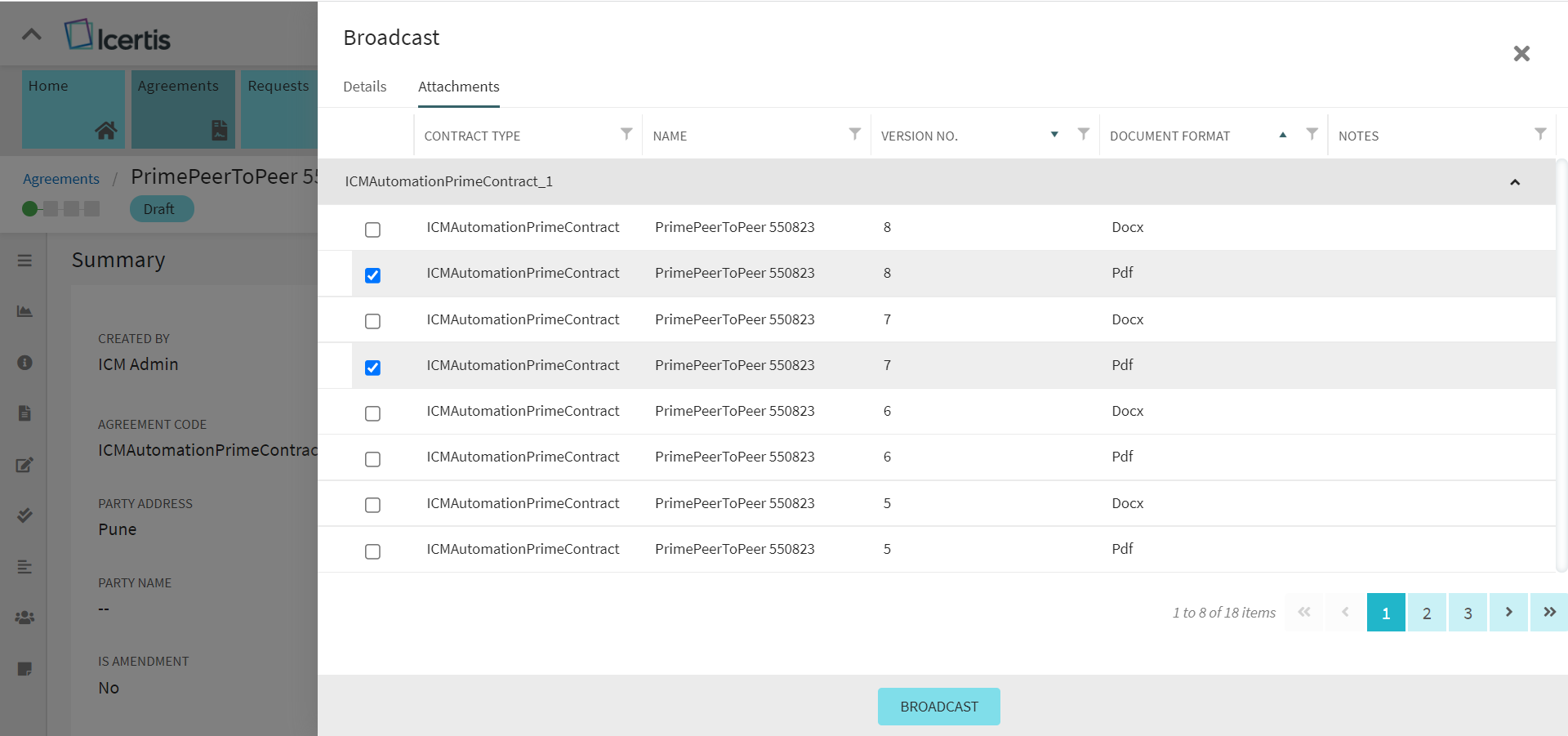This screenshot has height=736, width=1568.
Task: Uncheck the version 8 Pdf attachment
Action: click(372, 275)
